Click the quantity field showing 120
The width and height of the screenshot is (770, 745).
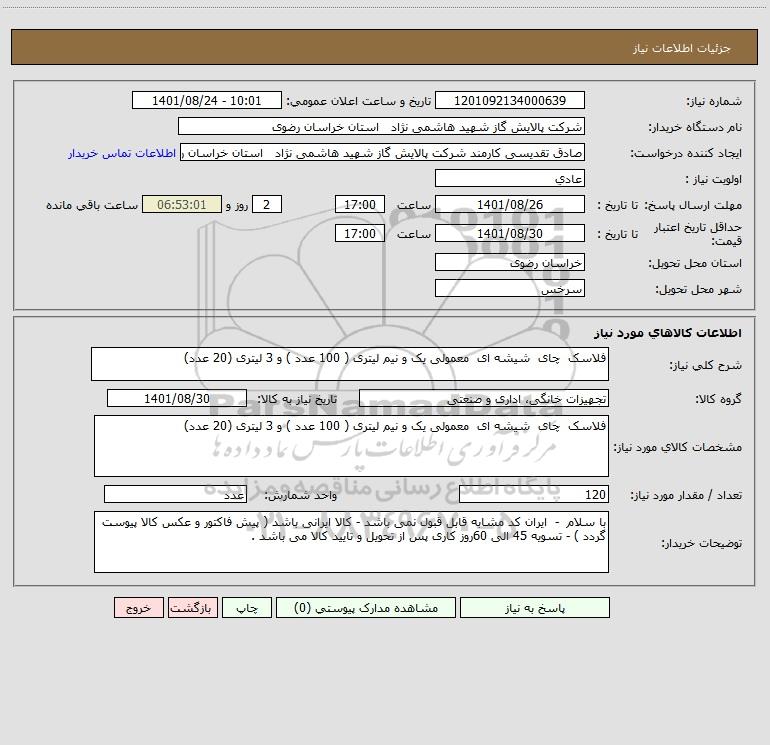(x=534, y=495)
